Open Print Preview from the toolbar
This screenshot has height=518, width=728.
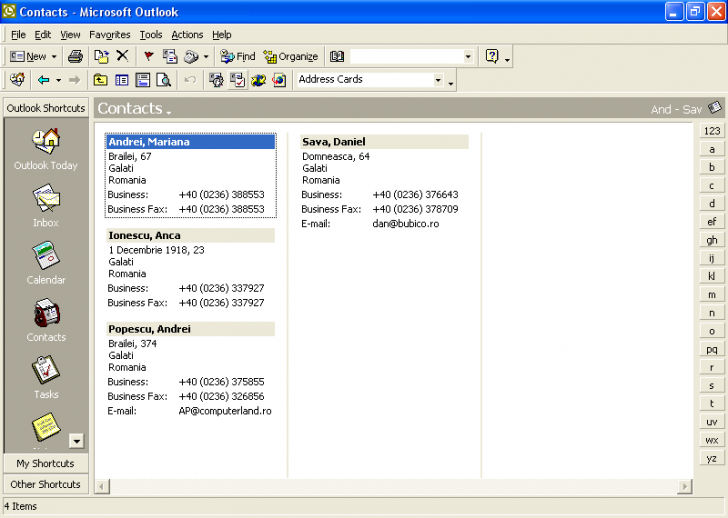[163, 80]
